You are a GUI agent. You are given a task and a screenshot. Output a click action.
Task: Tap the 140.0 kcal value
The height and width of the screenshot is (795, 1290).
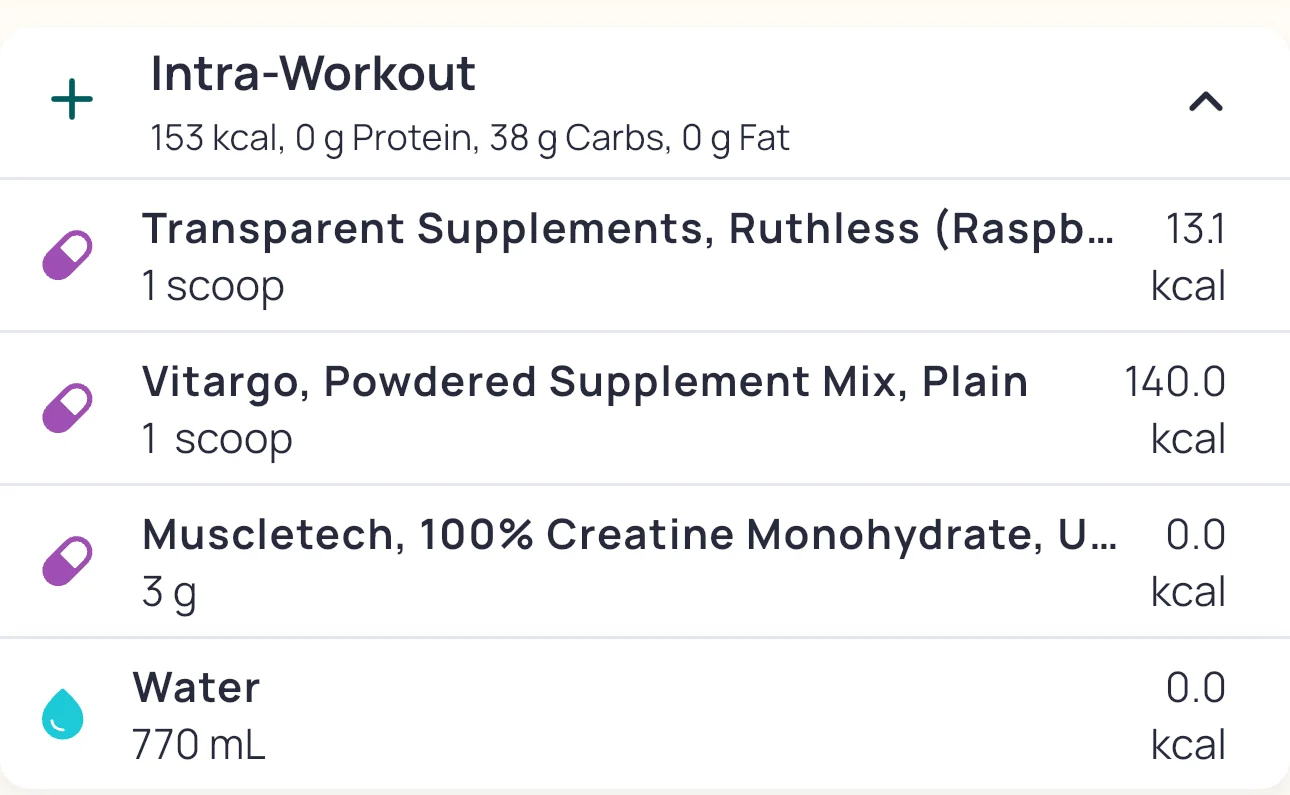(x=1178, y=409)
